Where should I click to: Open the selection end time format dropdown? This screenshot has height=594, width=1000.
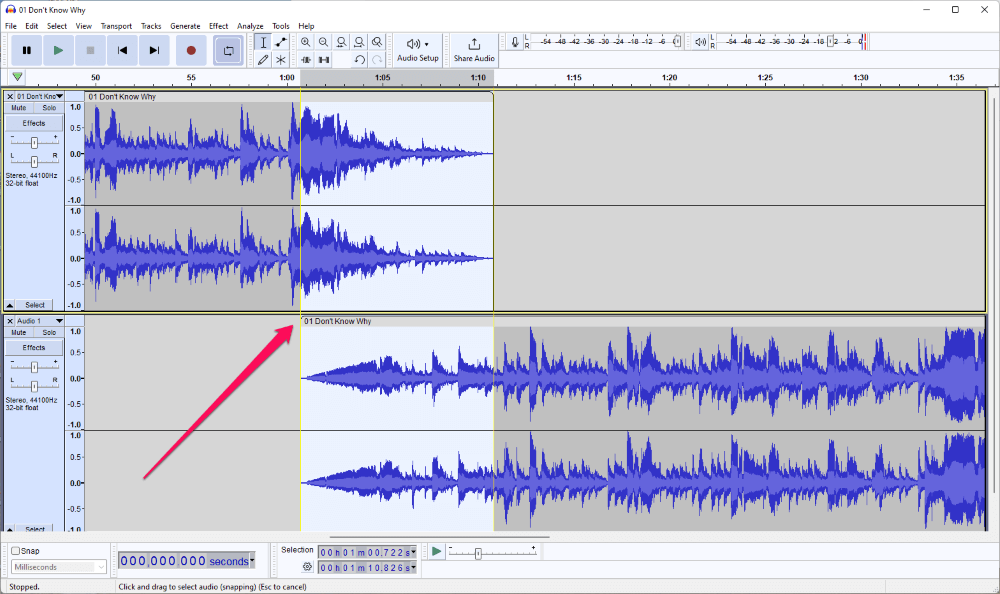pyautogui.click(x=414, y=567)
